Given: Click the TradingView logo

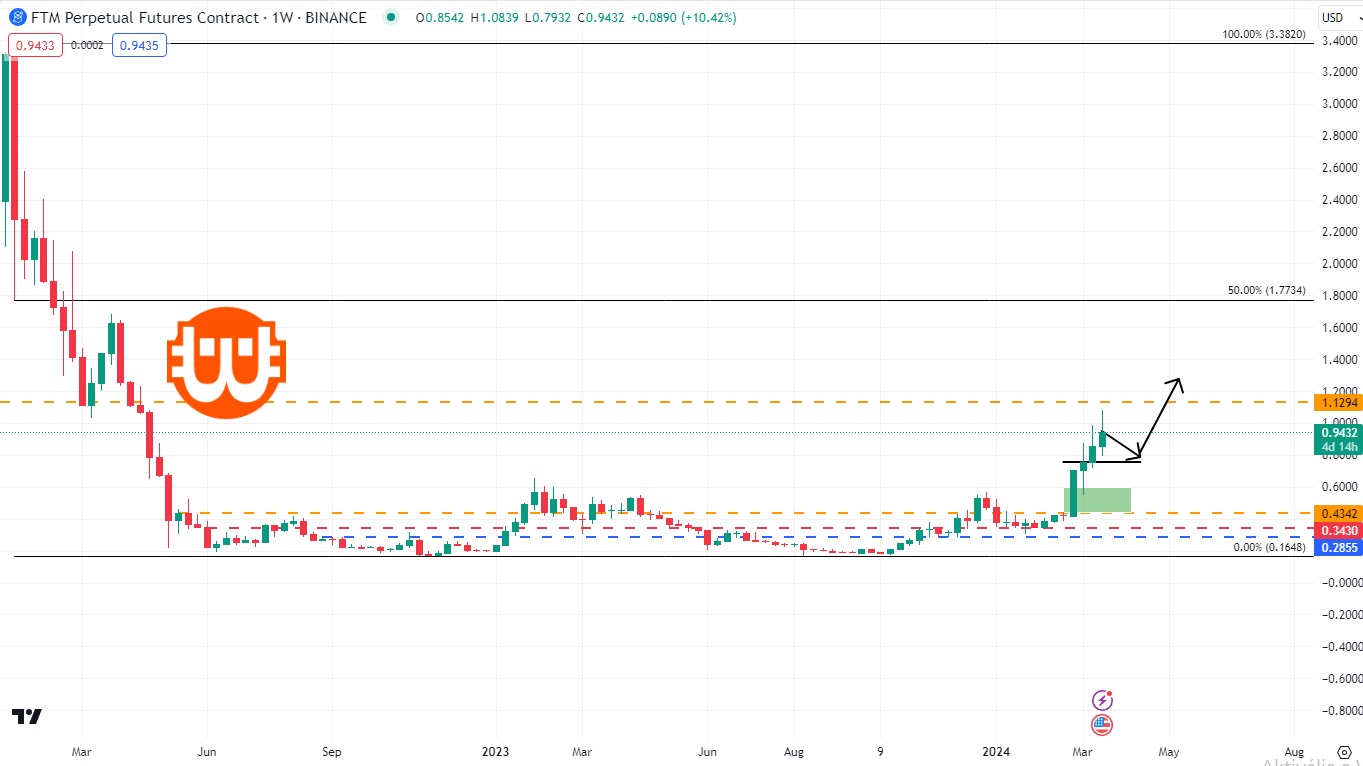Looking at the screenshot, I should pyautogui.click(x=27, y=716).
